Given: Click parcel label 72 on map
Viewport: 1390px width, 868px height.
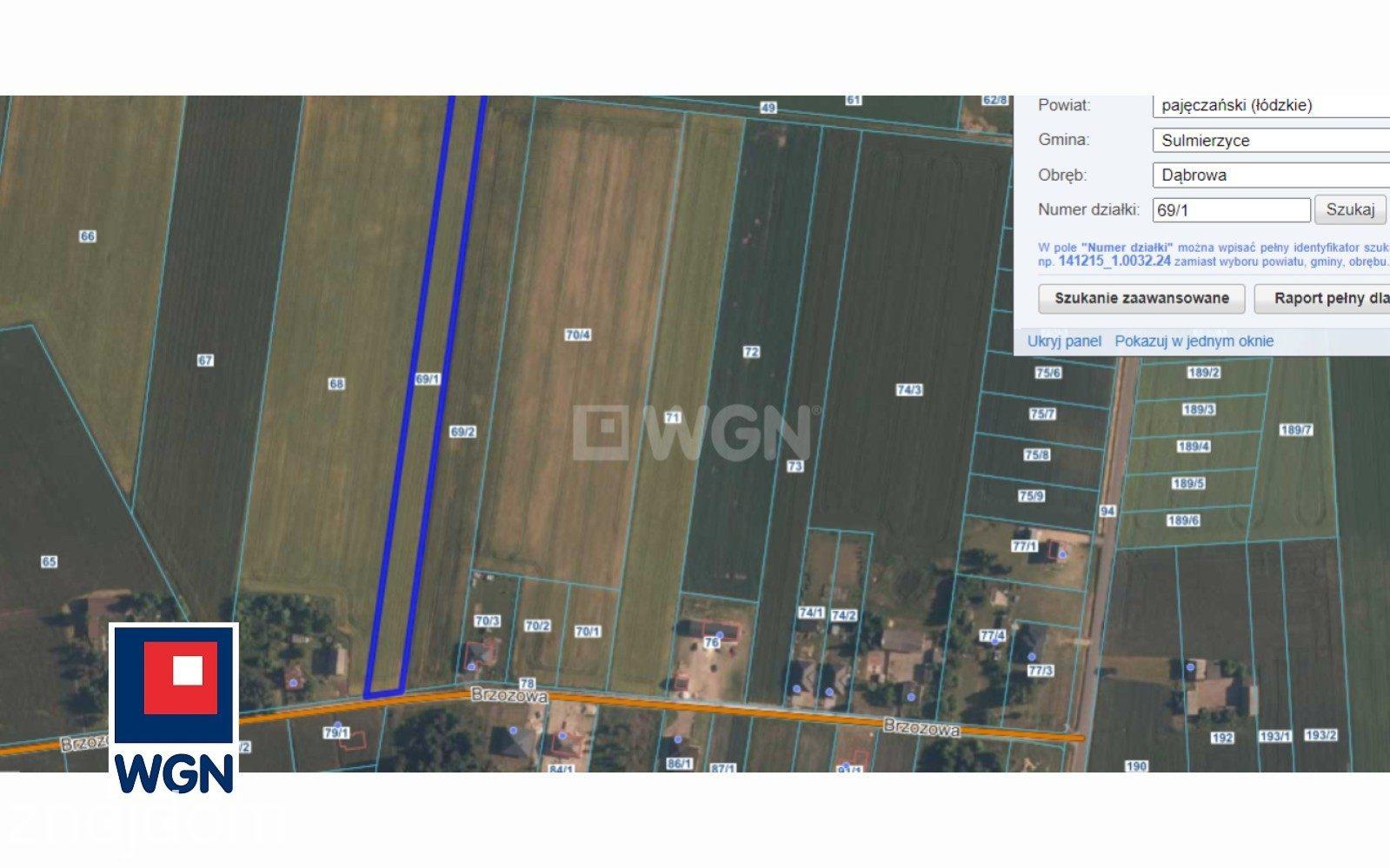Looking at the screenshot, I should click(x=752, y=352).
